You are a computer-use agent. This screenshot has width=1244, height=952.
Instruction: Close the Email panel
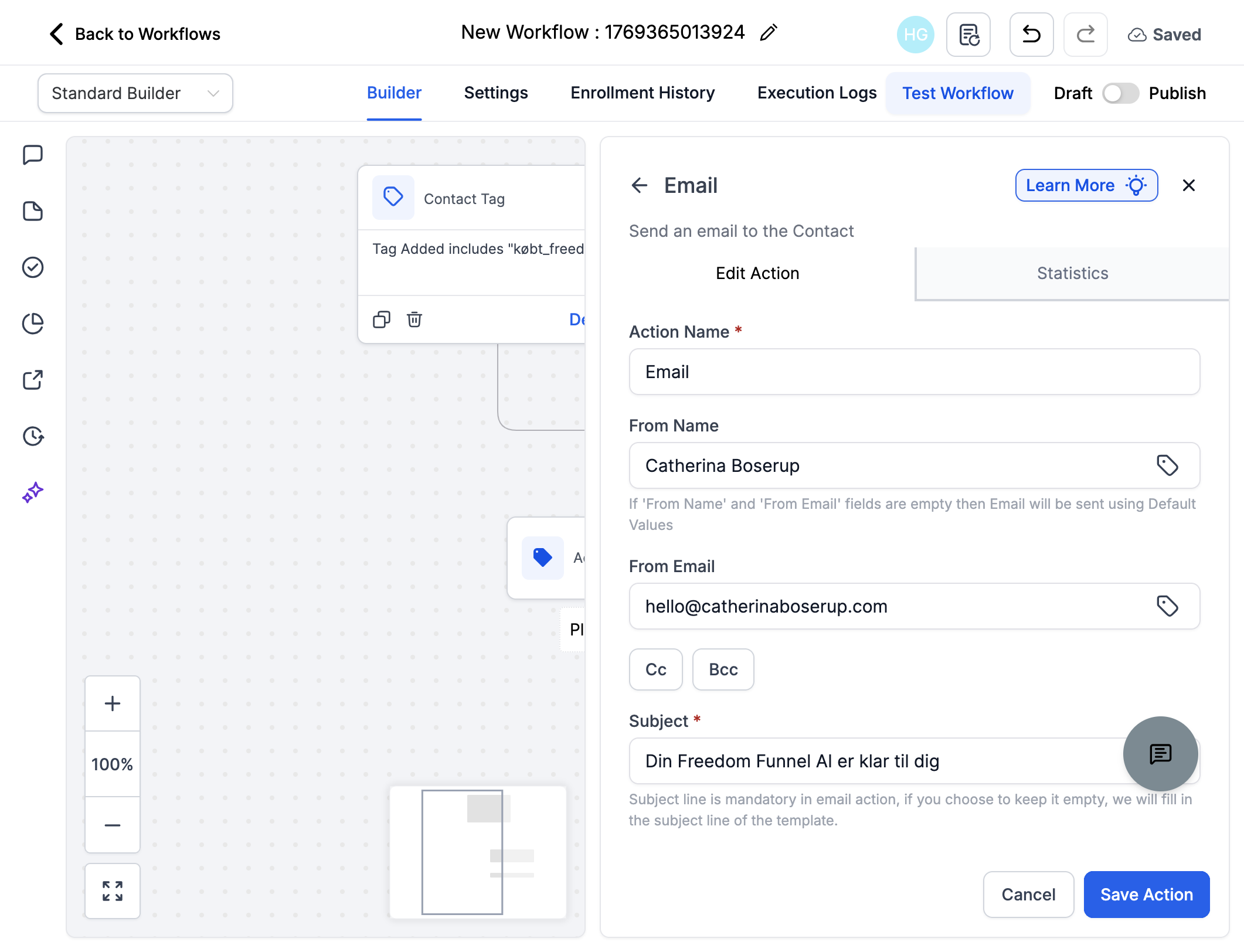[1189, 186]
